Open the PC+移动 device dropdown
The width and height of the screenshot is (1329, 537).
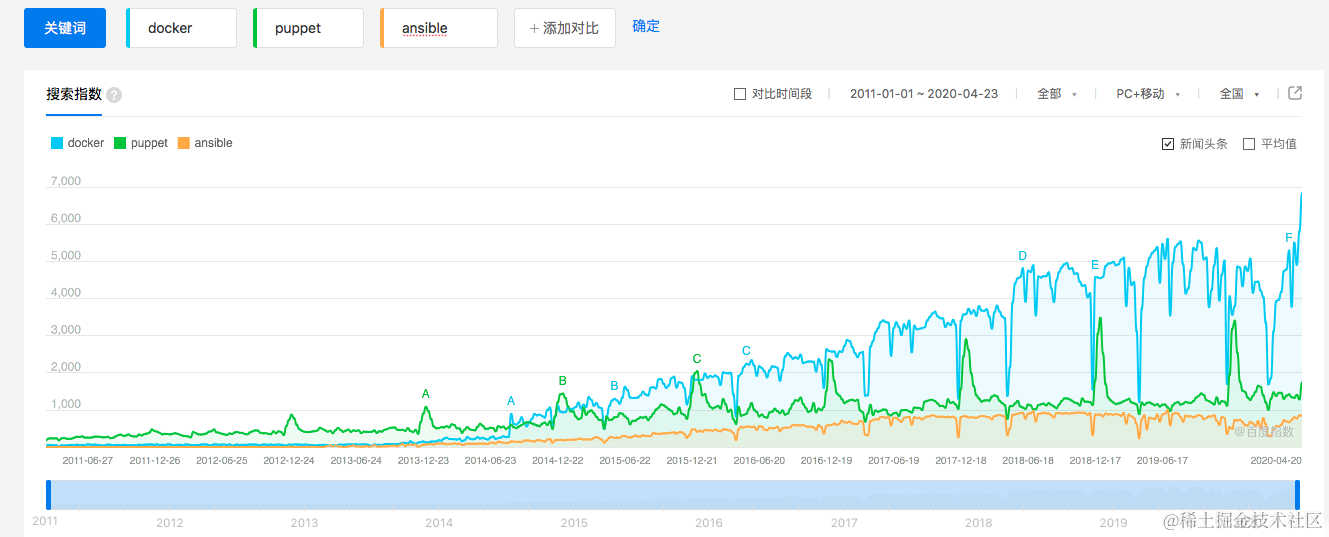tap(1148, 94)
